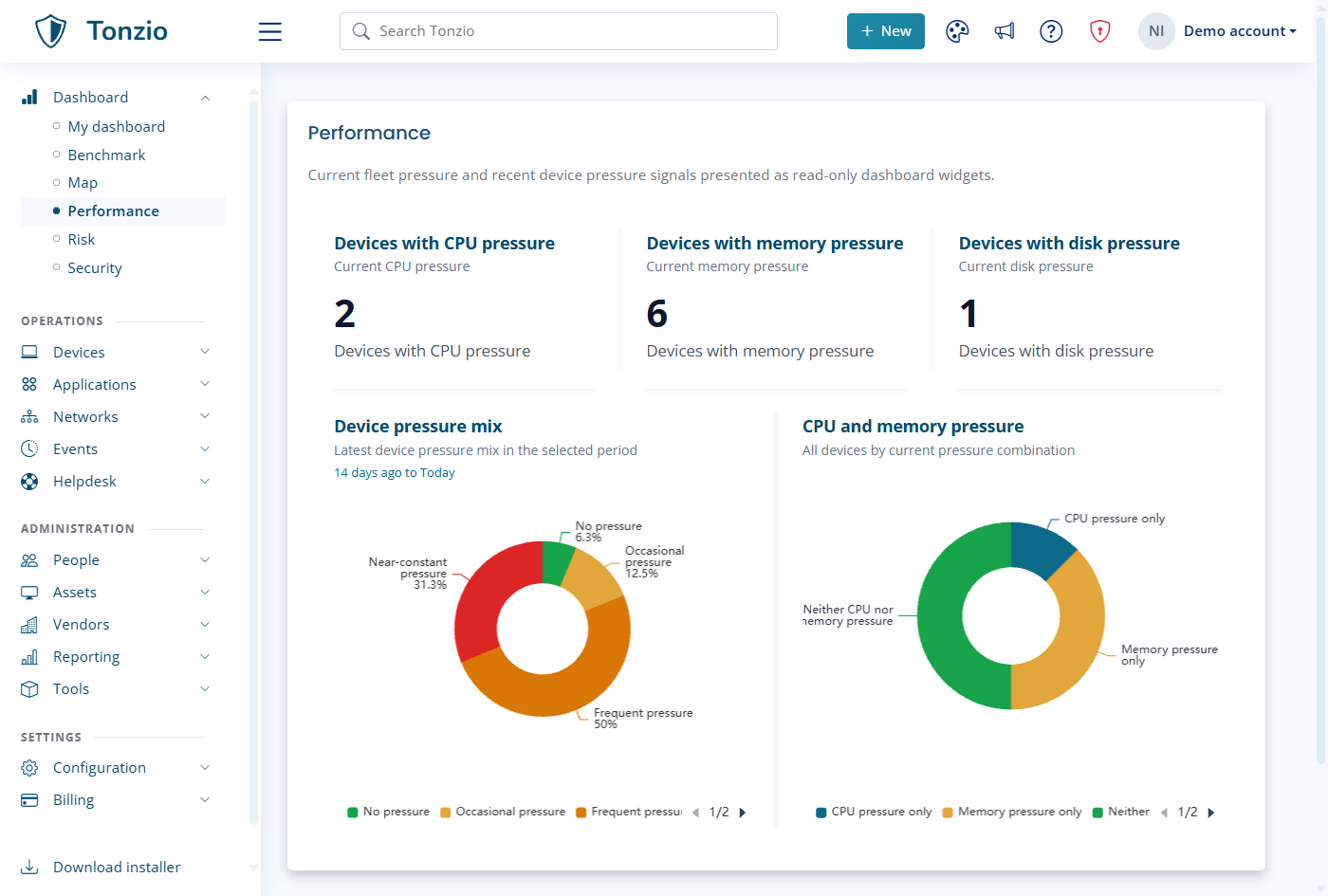Click the Helpdesk lifebuoy icon
1328x896 pixels.
pos(29,481)
